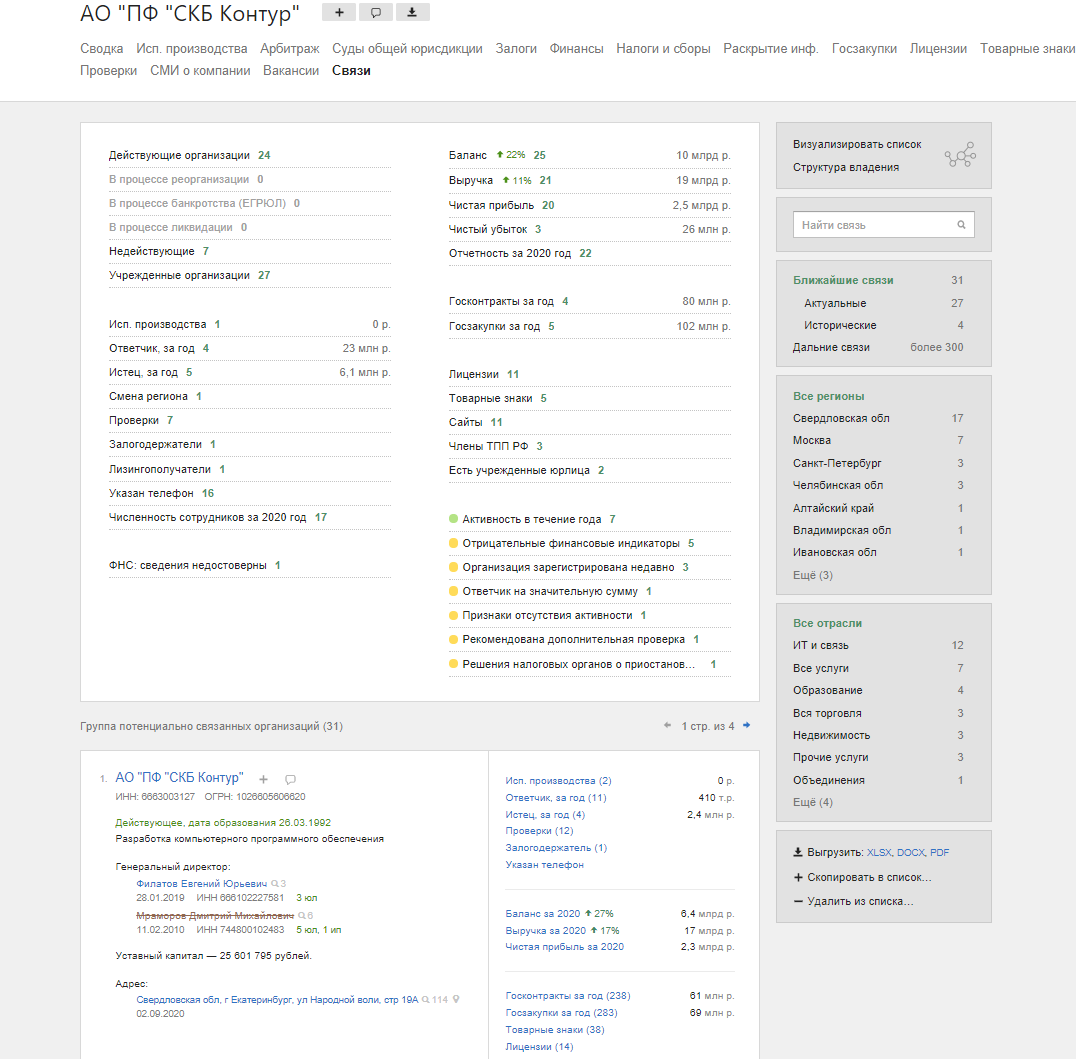The image size is (1076, 1059).
Task: Open the Скопировать в список… option
Action: pyautogui.click(x=867, y=877)
